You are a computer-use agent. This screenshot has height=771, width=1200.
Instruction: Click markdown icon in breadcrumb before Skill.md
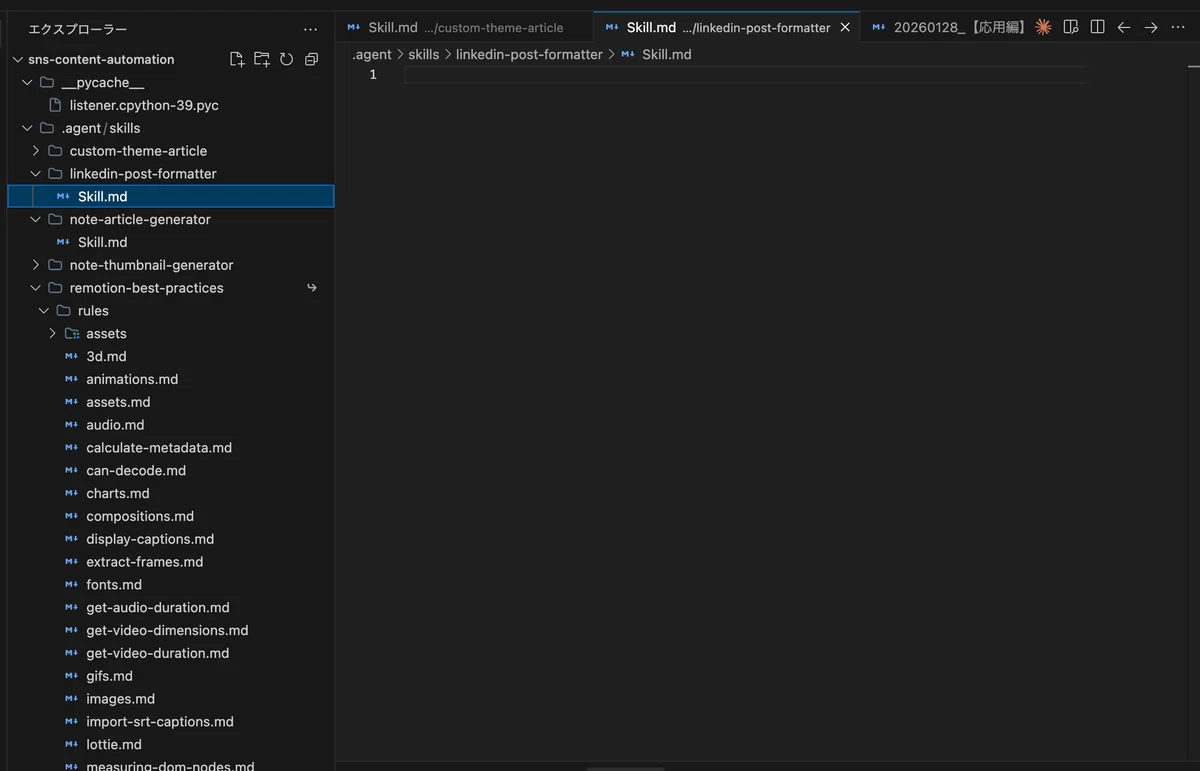[x=628, y=55]
